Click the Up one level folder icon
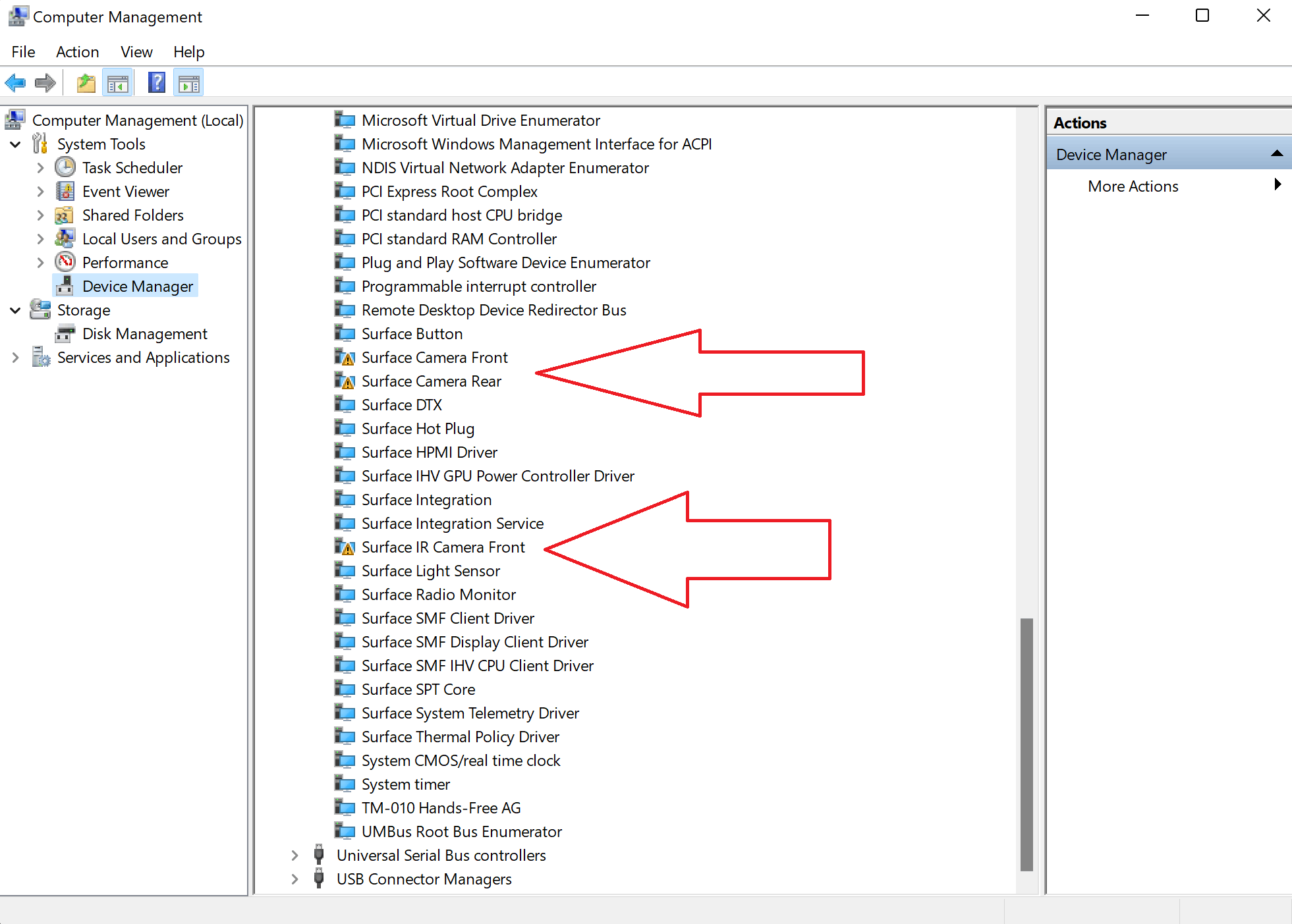The height and width of the screenshot is (924, 1292). (86, 83)
